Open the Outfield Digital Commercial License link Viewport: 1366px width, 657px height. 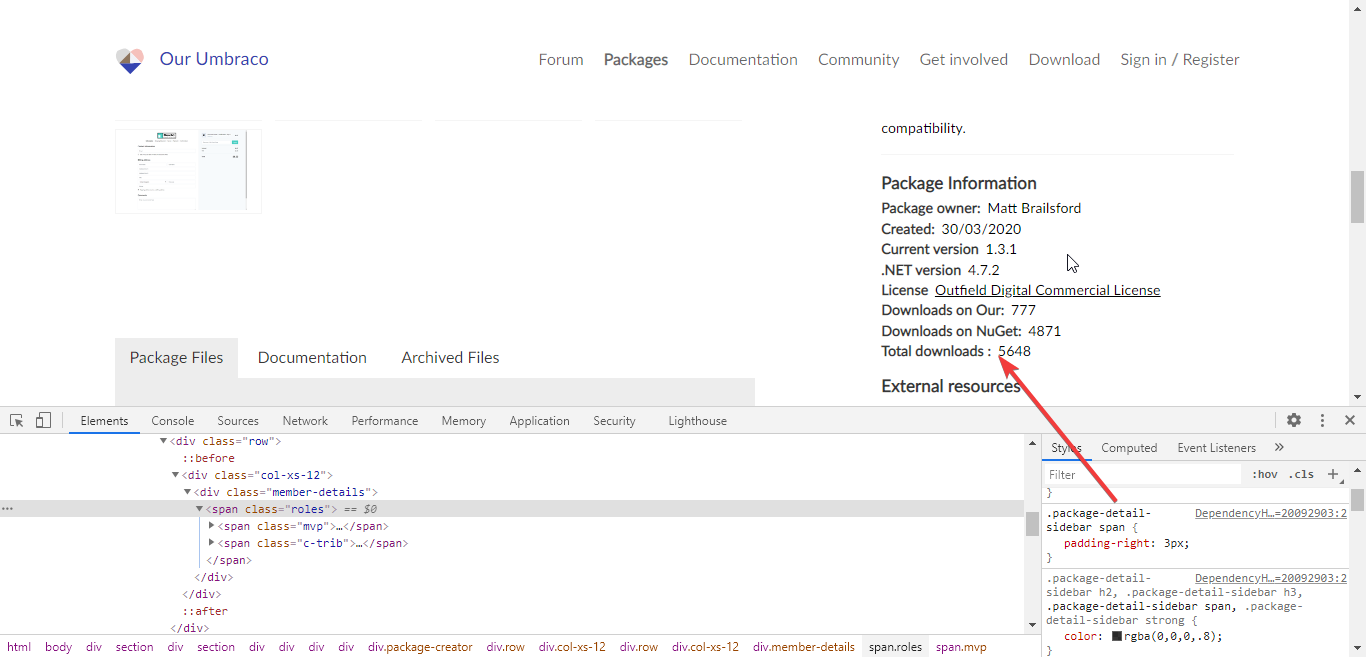pos(1047,290)
